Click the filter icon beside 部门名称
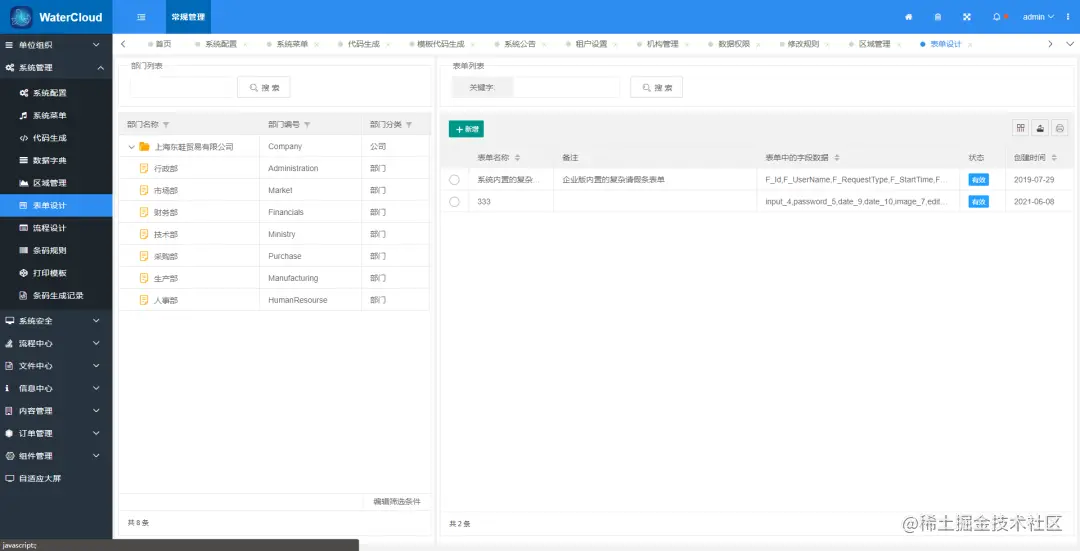 point(166,125)
